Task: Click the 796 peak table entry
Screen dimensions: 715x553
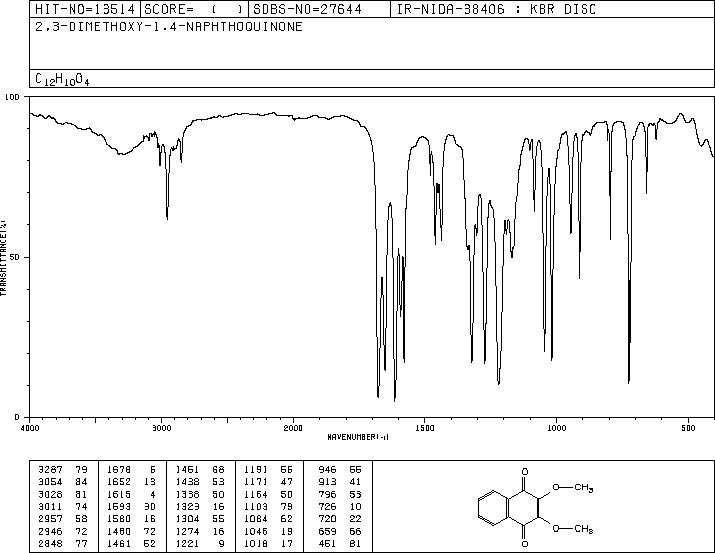Action: pos(327,495)
